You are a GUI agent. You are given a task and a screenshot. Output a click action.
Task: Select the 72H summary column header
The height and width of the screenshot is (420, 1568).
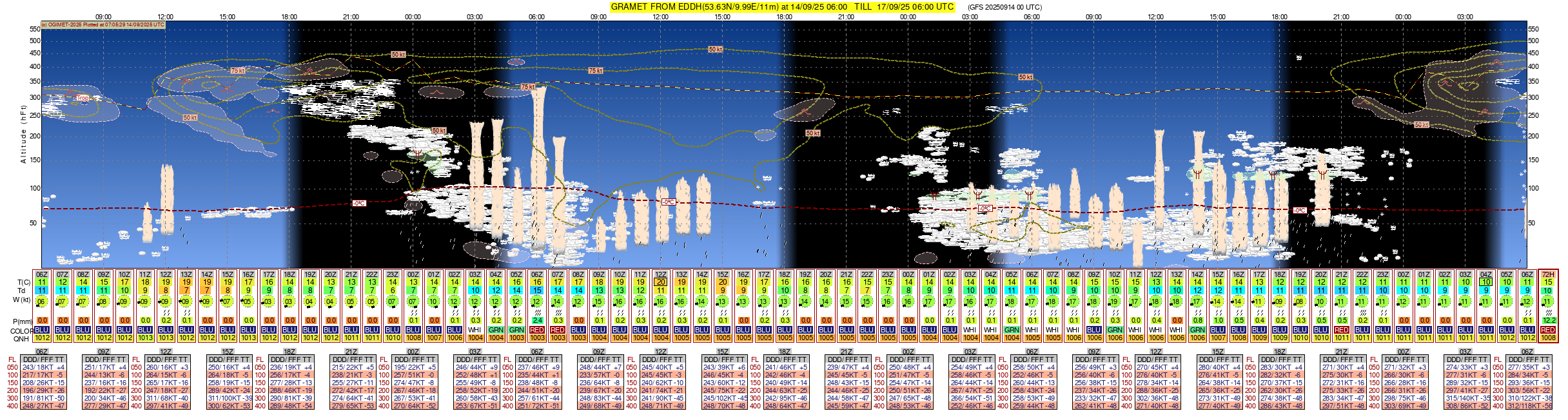pyautogui.click(x=1547, y=274)
